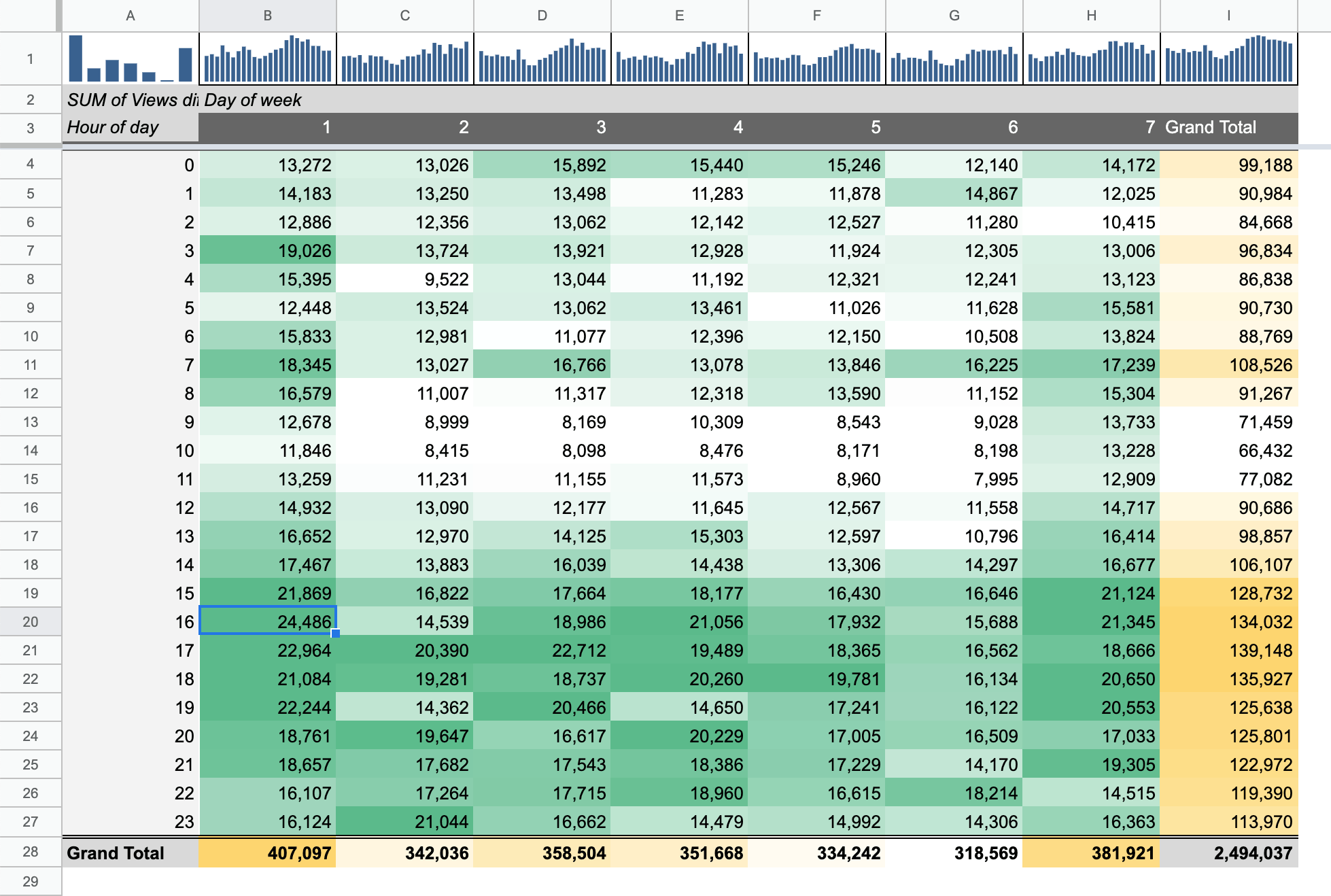Select row total 139,148

tap(1229, 650)
